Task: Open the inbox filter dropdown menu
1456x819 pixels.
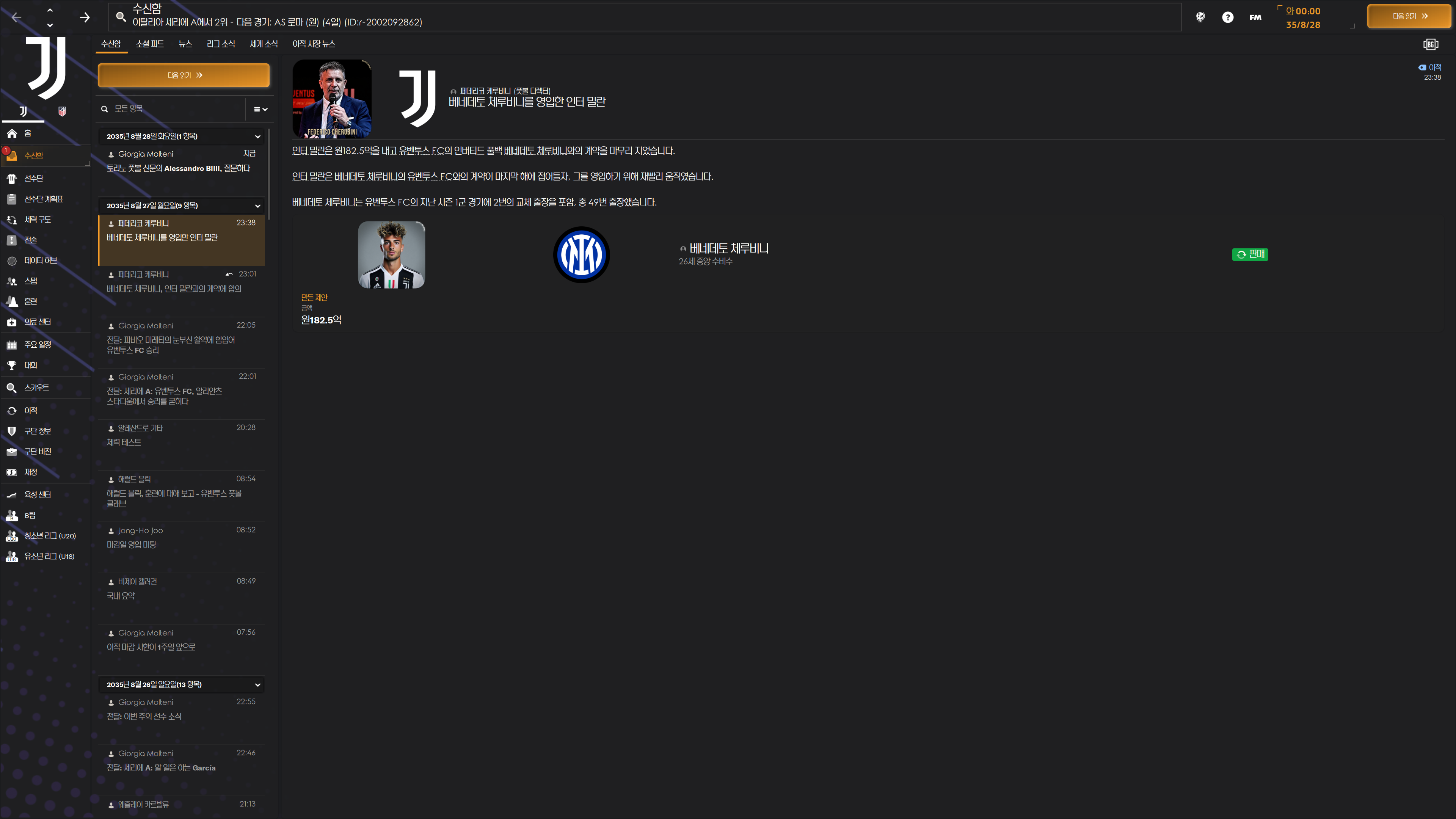Action: click(260, 109)
